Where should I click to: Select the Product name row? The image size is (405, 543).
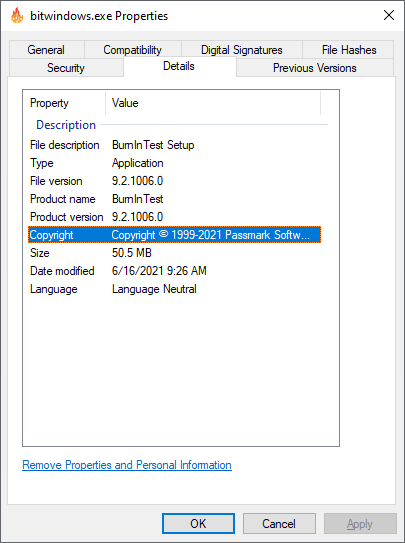click(x=174, y=199)
